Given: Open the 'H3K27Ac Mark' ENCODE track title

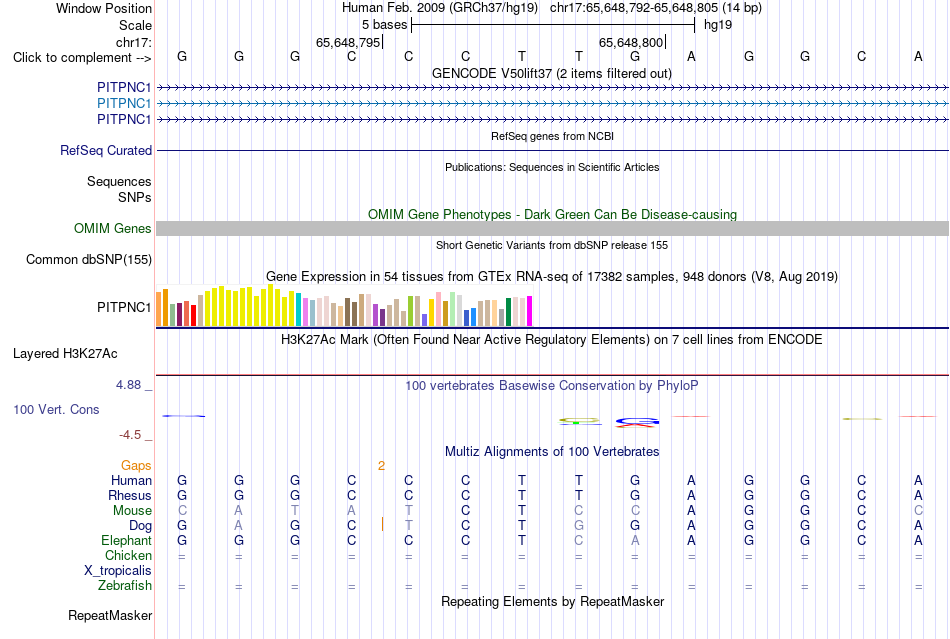Looking at the screenshot, I should (551, 340).
